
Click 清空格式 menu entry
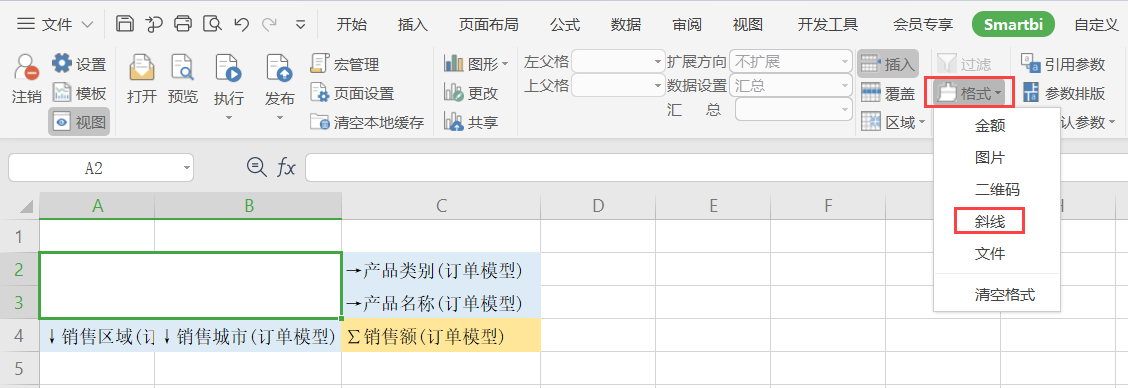(x=1005, y=294)
